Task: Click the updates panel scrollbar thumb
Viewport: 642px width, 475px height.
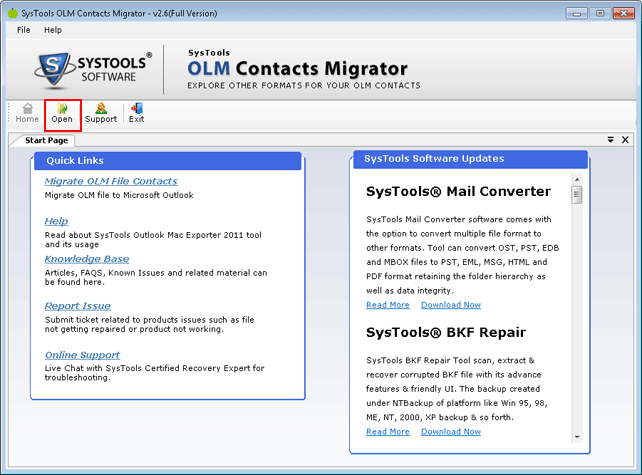Action: tap(577, 195)
